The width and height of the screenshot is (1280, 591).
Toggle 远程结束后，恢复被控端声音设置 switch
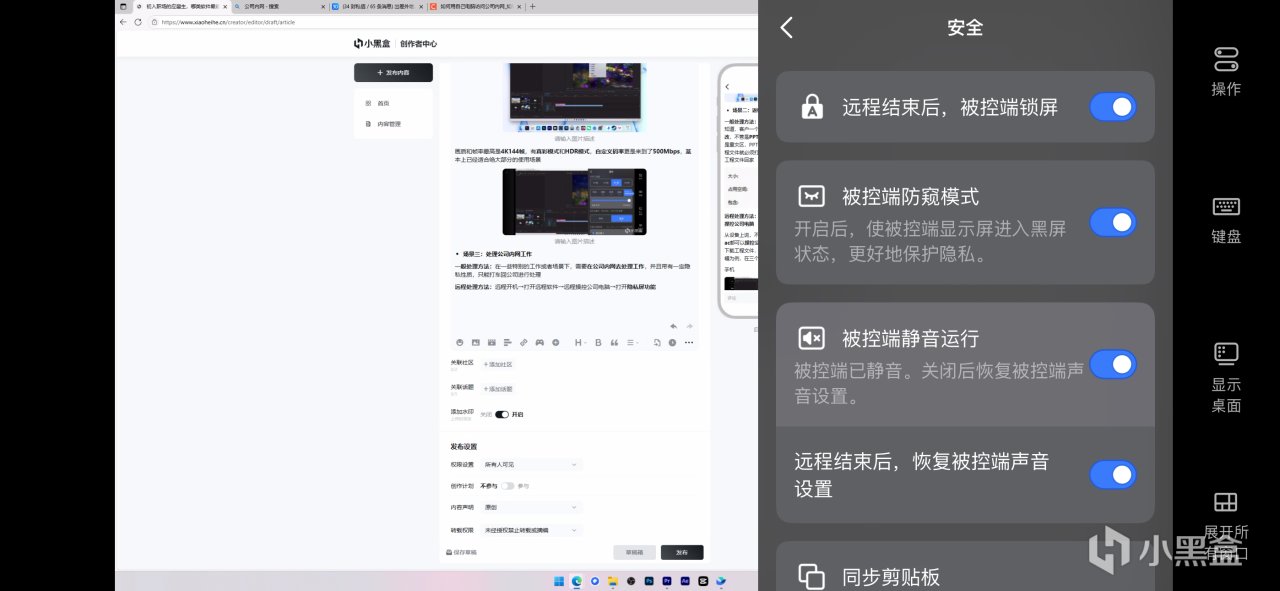point(1112,474)
